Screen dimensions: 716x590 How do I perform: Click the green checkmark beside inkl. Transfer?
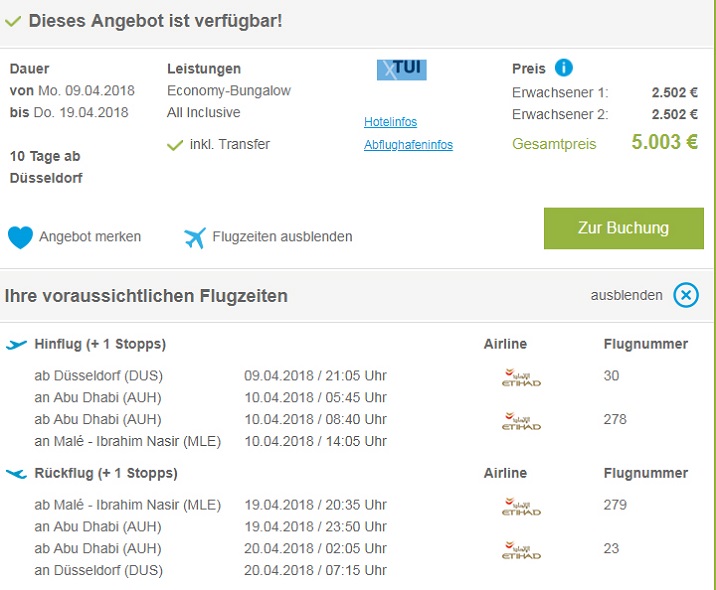click(175, 145)
